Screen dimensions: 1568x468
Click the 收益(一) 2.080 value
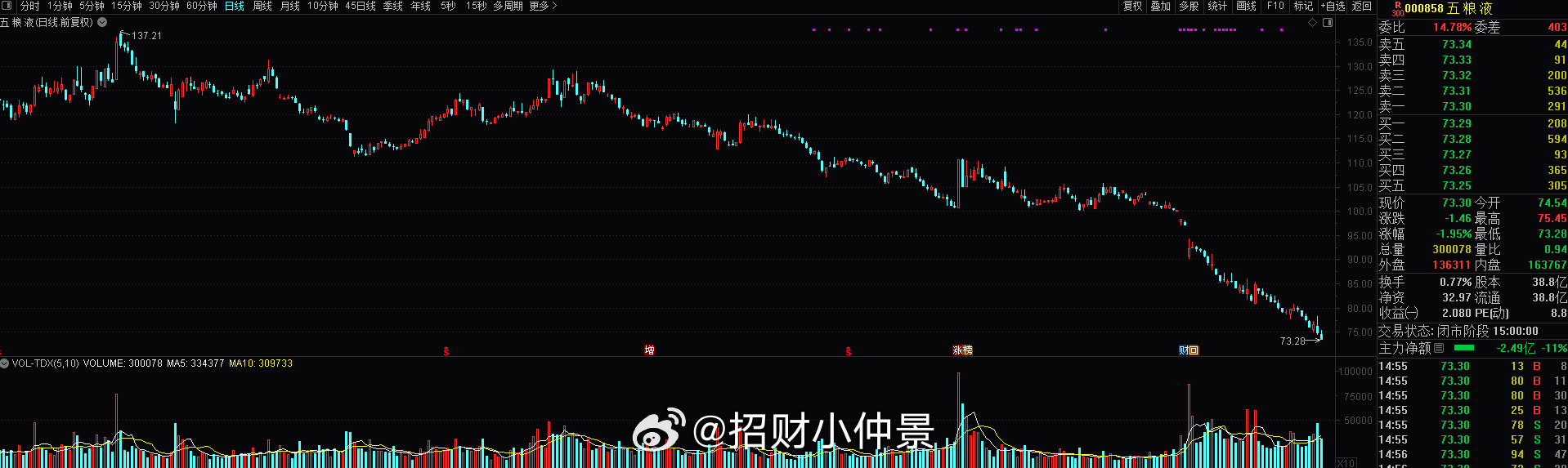1457,313
